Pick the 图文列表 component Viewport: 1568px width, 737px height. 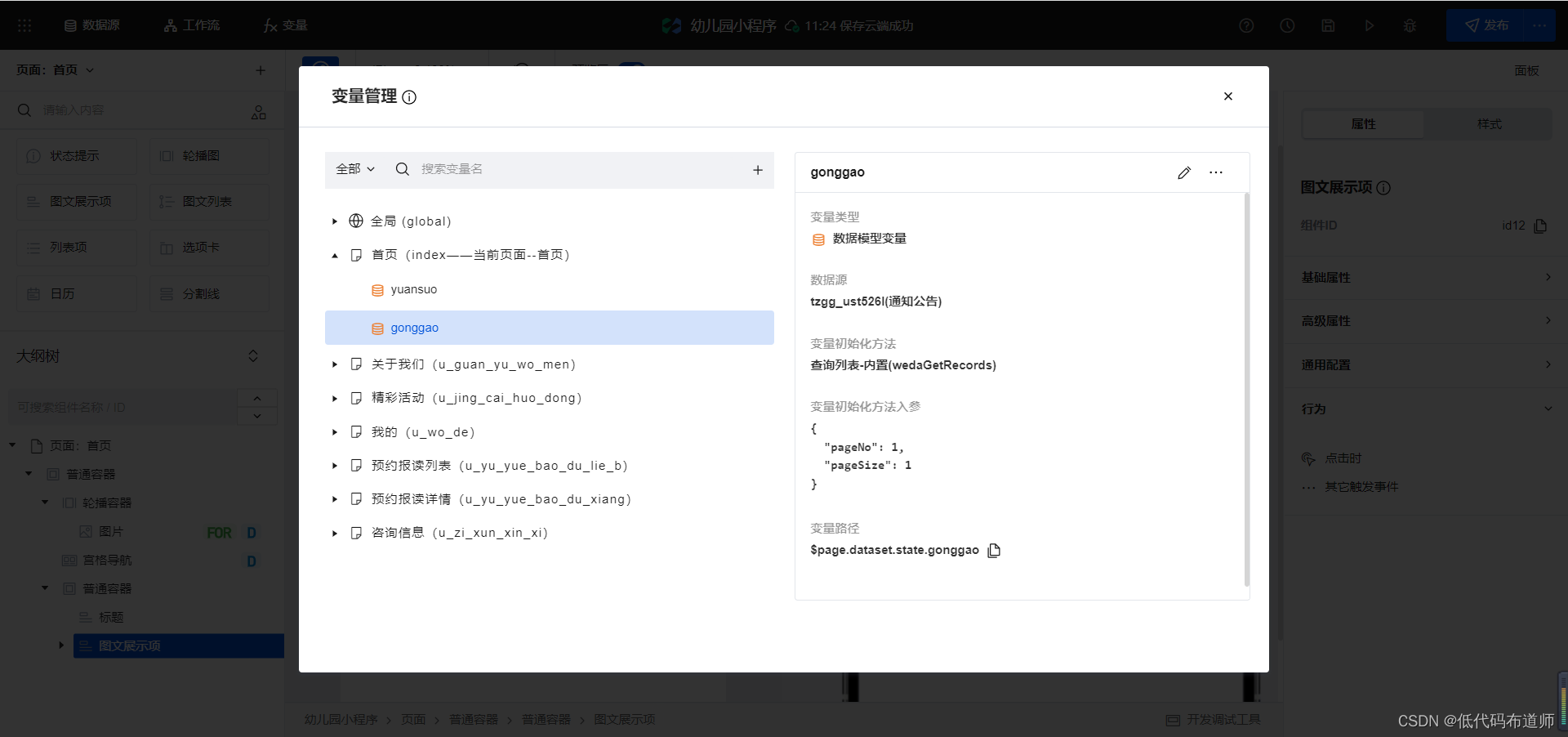click(x=209, y=202)
